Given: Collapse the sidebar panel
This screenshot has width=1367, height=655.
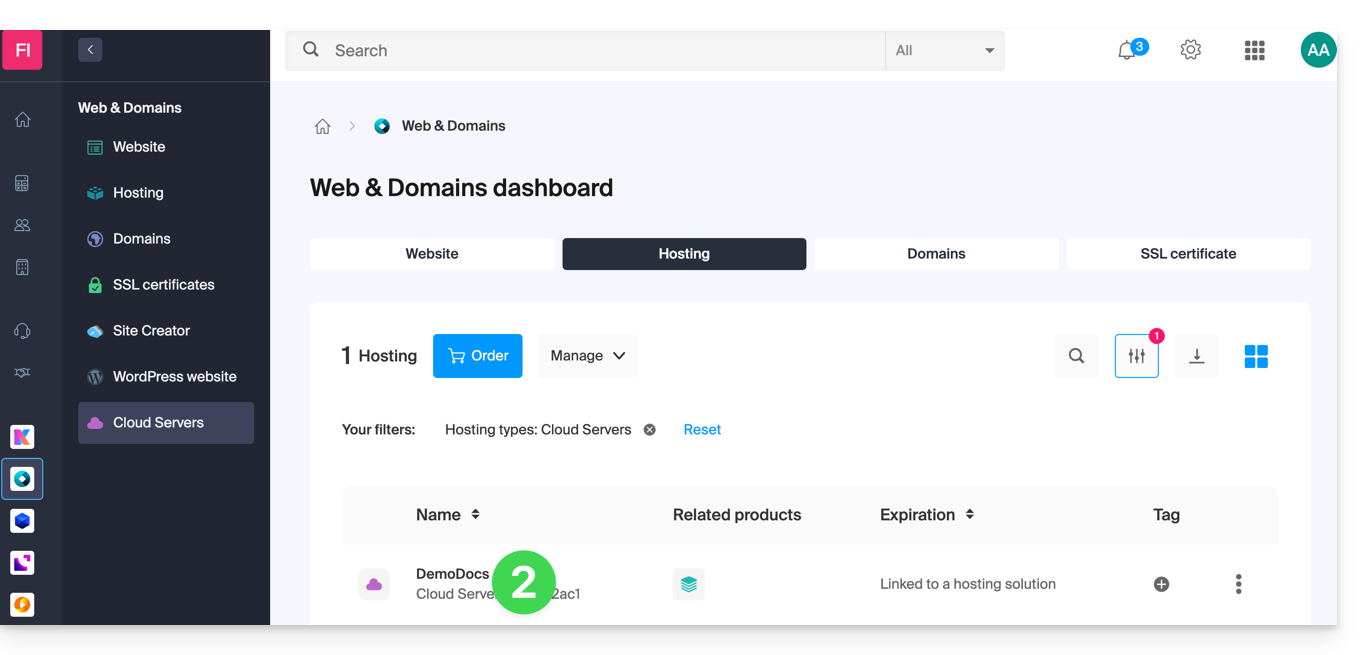Looking at the screenshot, I should pos(90,49).
